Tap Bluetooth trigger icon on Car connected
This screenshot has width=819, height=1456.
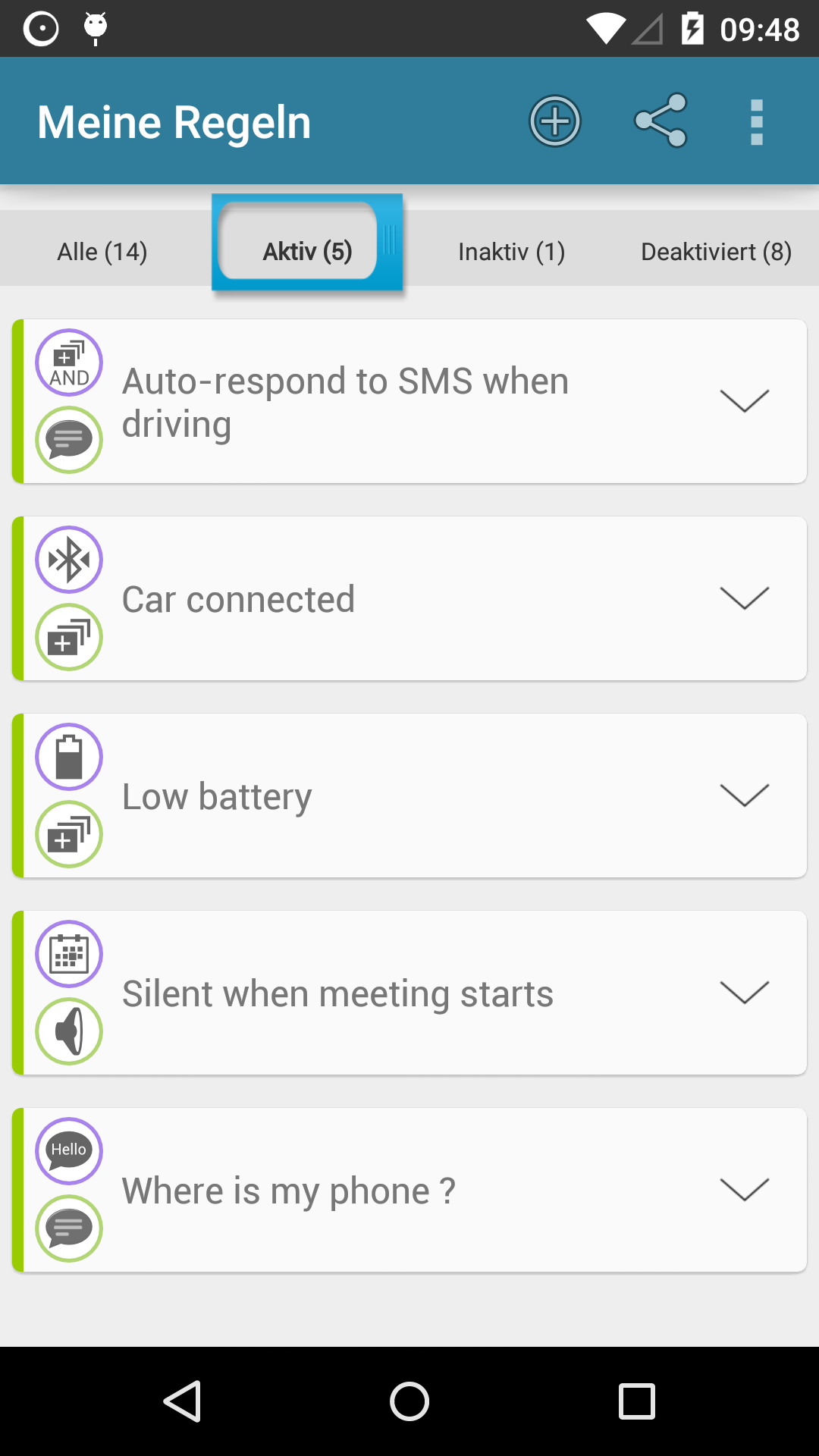click(x=69, y=560)
